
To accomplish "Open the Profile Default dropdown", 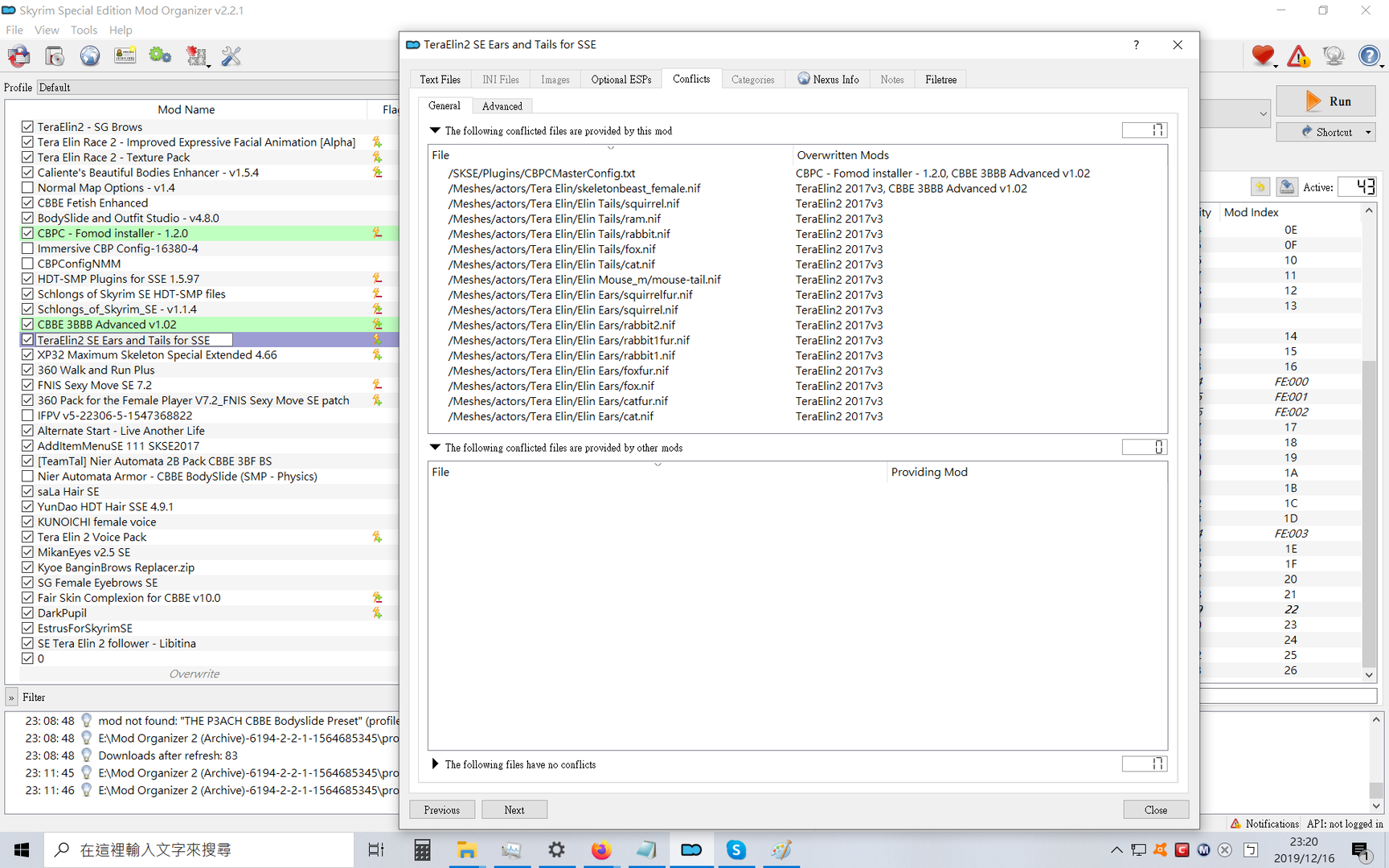I will pyautogui.click(x=217, y=88).
